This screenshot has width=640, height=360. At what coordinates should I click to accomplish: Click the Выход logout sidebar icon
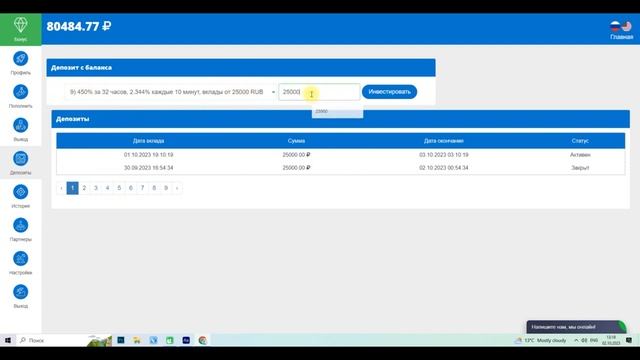[x=20, y=292]
